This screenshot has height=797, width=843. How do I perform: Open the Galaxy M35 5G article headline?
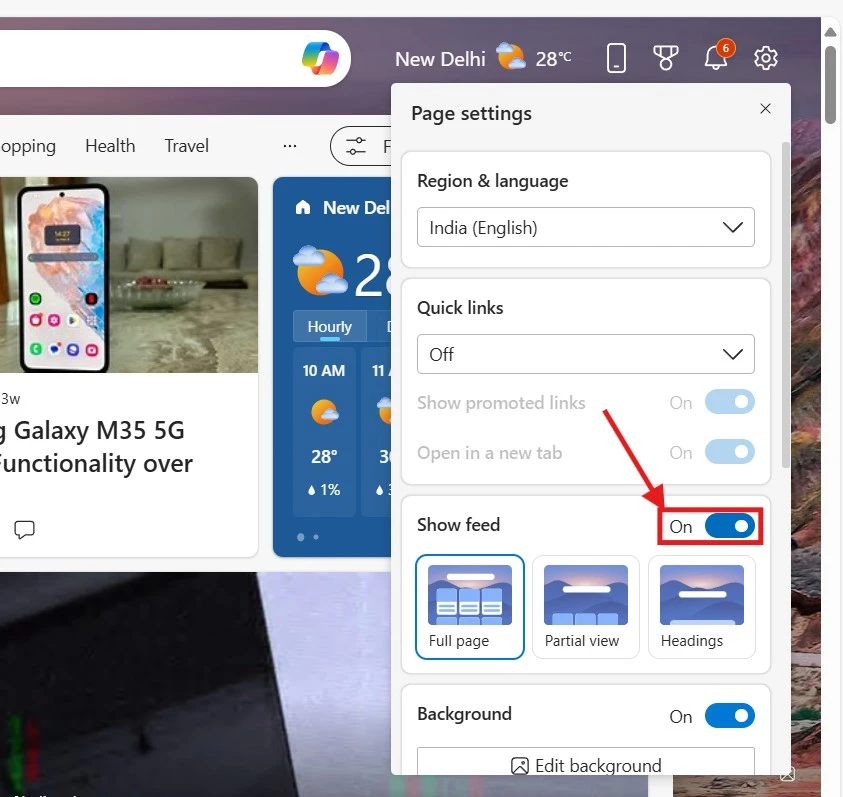[x=96, y=446]
